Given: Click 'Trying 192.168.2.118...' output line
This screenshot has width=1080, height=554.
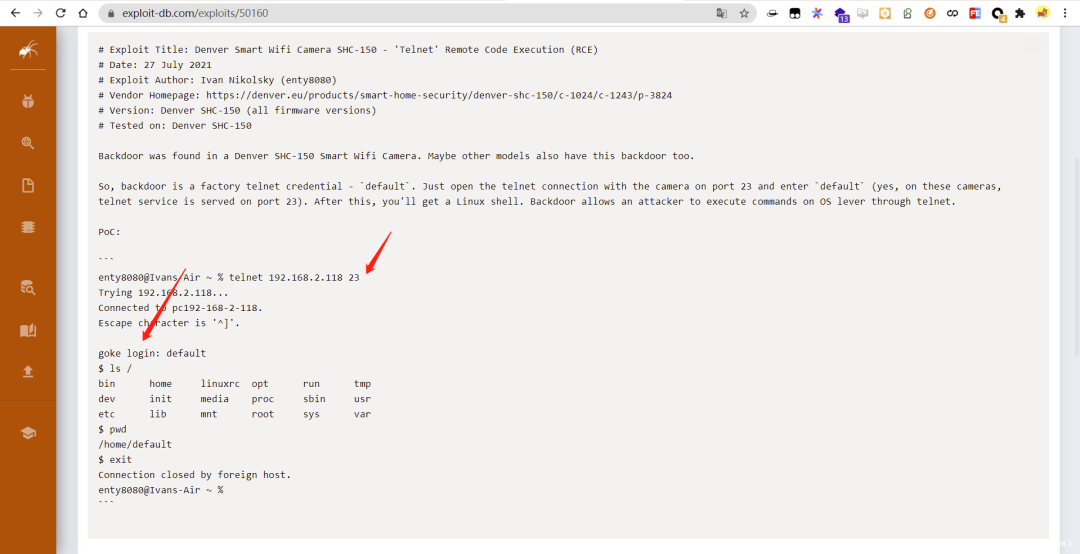Looking at the screenshot, I should [163, 292].
